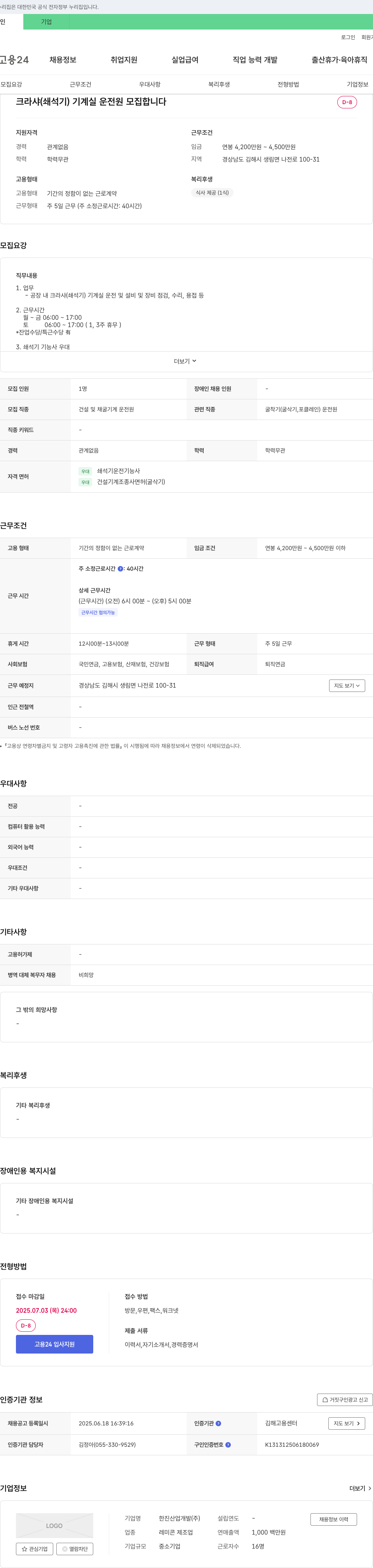Block viewing with 열람차단 button
Image resolution: width=373 pixels, height=1568 pixels.
(x=75, y=1549)
